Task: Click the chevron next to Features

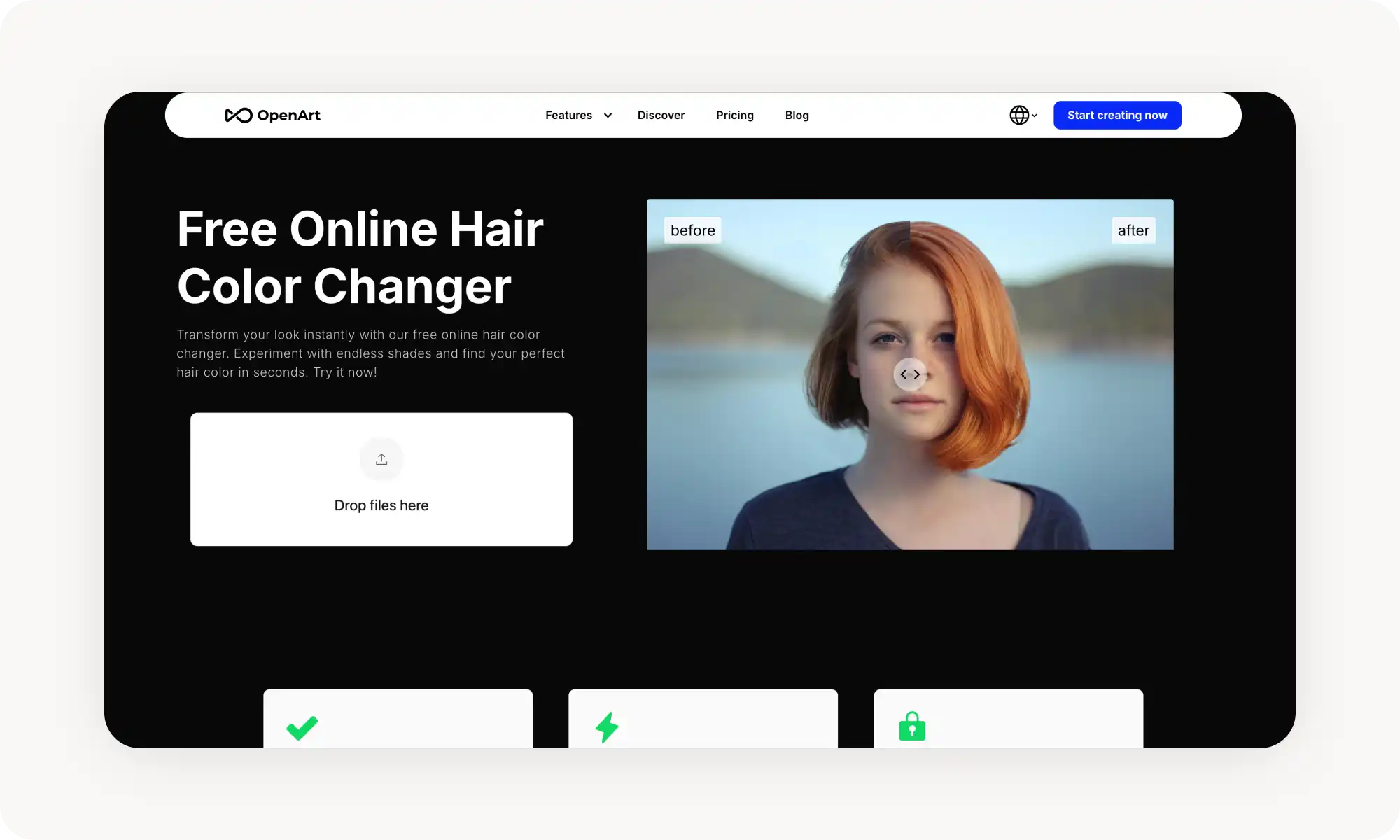Action: (x=606, y=115)
